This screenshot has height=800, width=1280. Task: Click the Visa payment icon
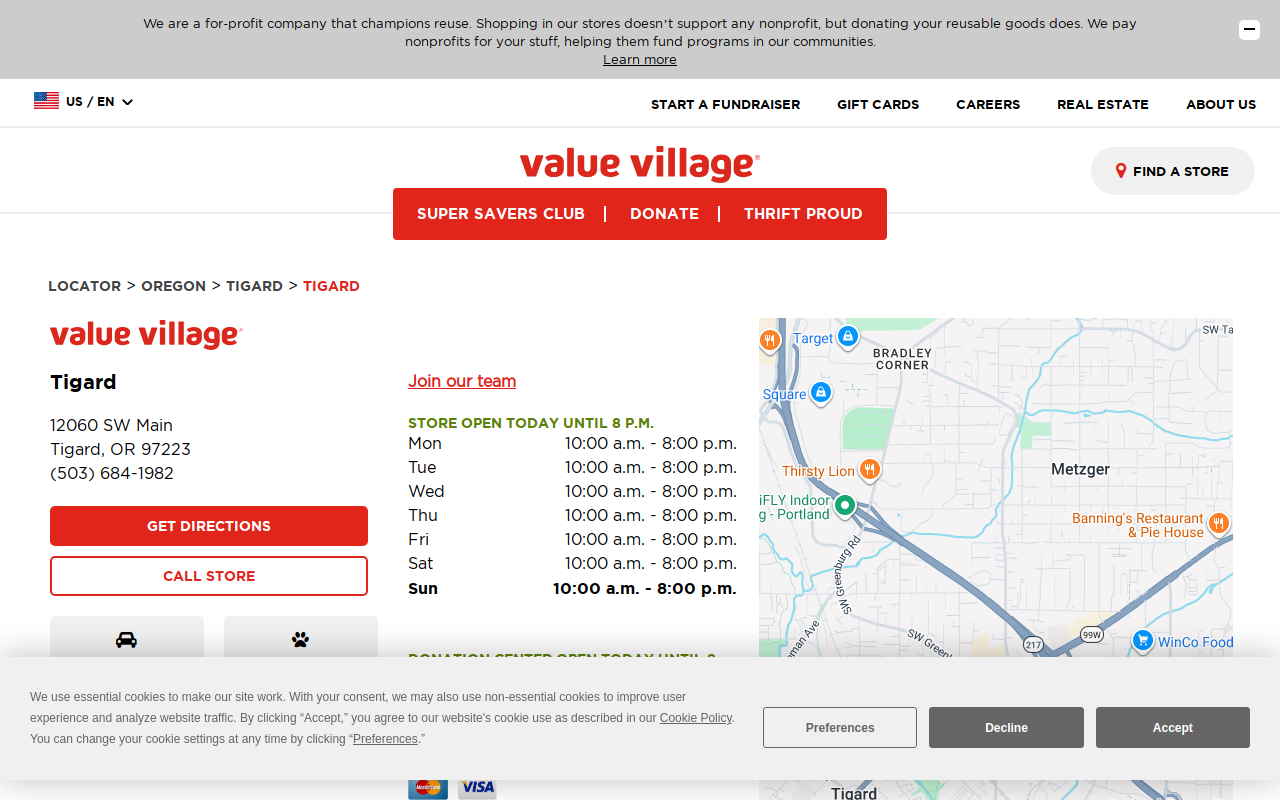(477, 788)
